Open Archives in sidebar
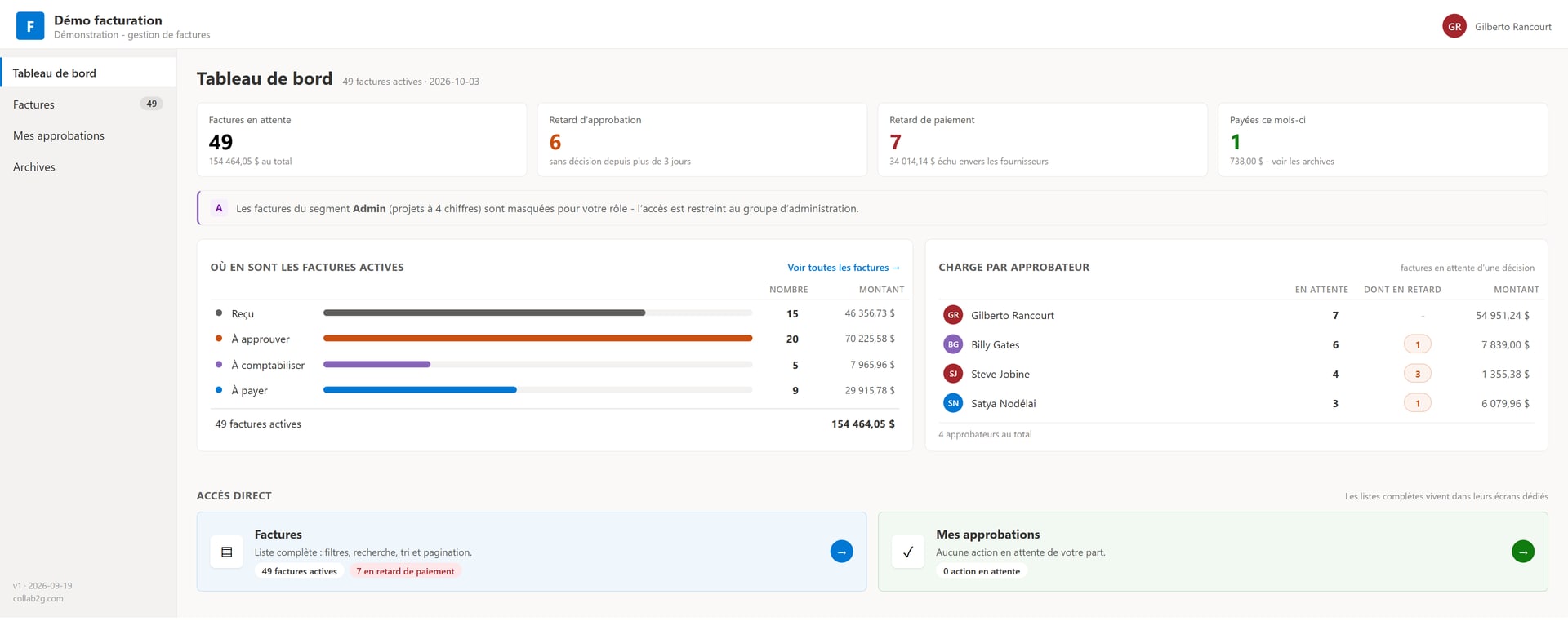 pyautogui.click(x=88, y=166)
